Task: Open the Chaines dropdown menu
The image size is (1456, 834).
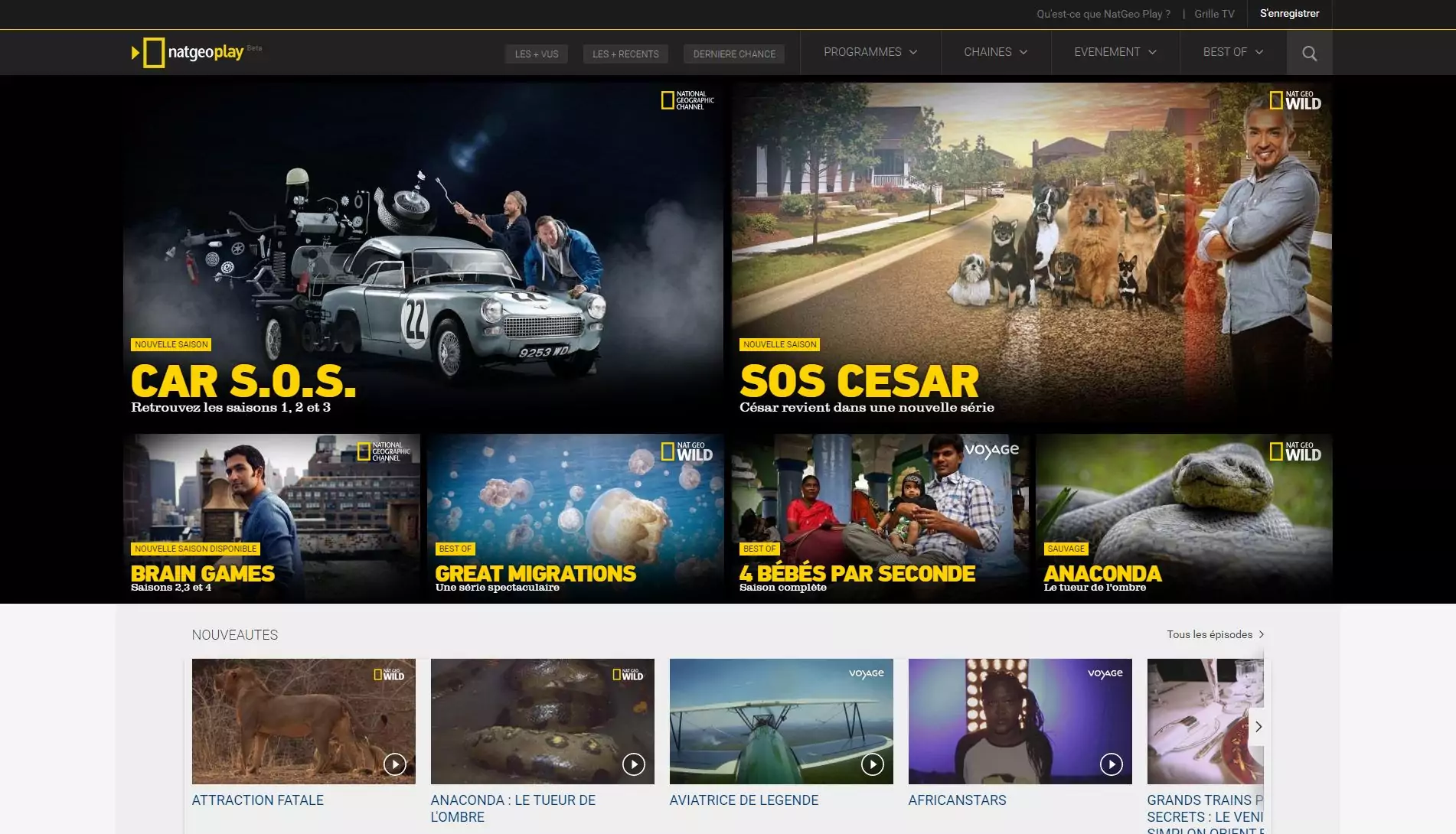Action: [x=995, y=52]
